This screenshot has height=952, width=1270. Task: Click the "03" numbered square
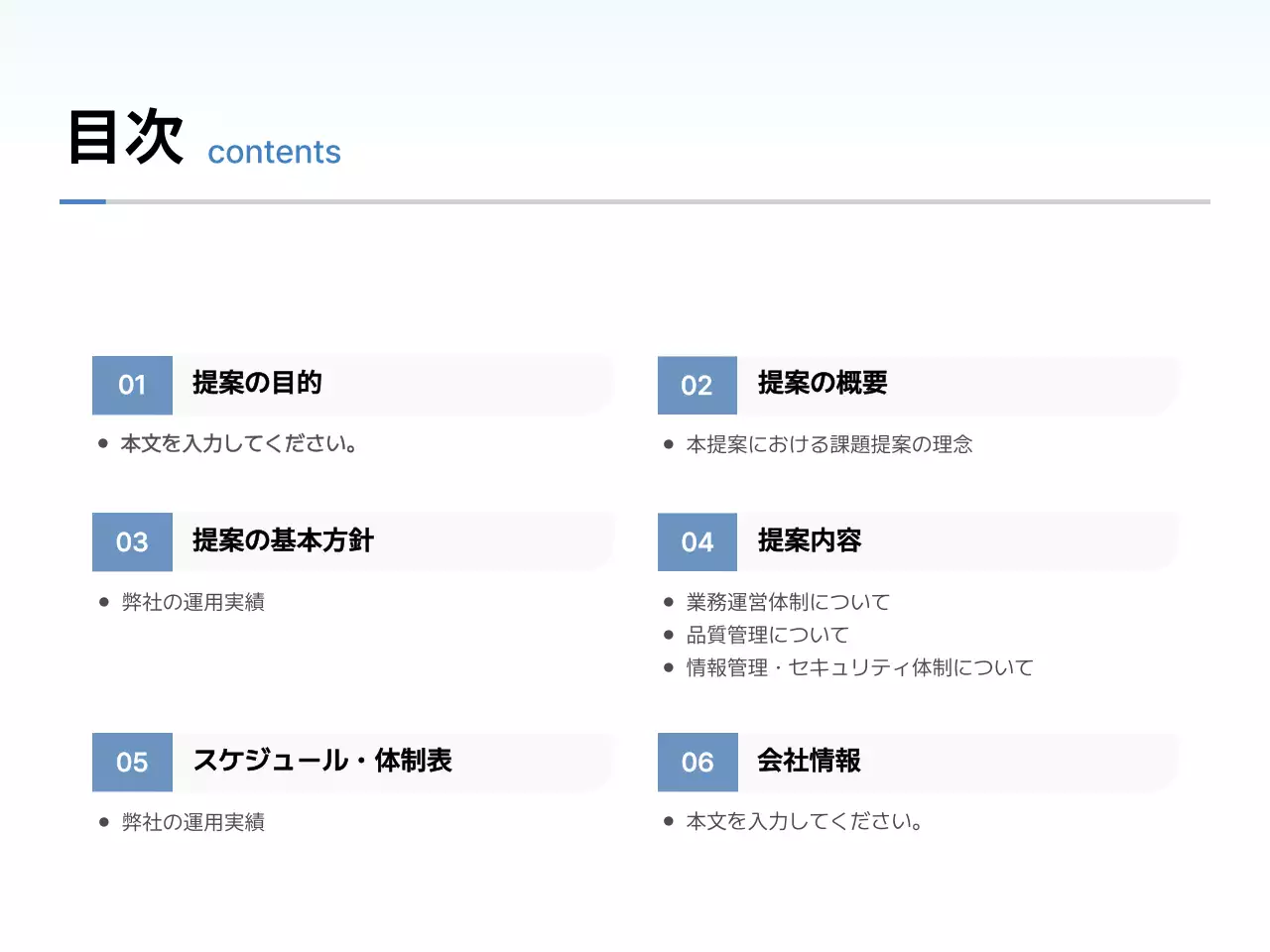(132, 541)
